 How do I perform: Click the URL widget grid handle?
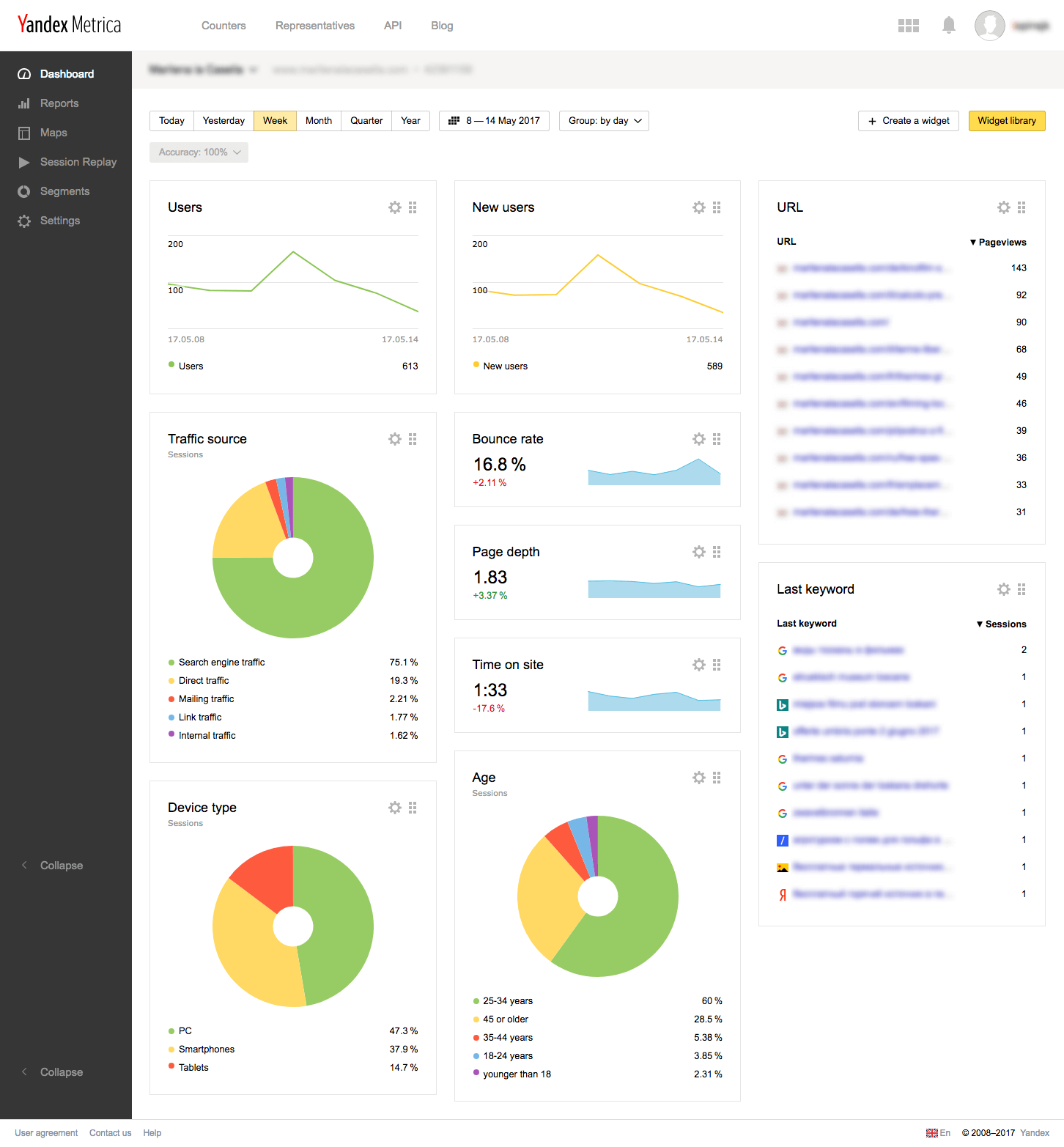point(1021,207)
